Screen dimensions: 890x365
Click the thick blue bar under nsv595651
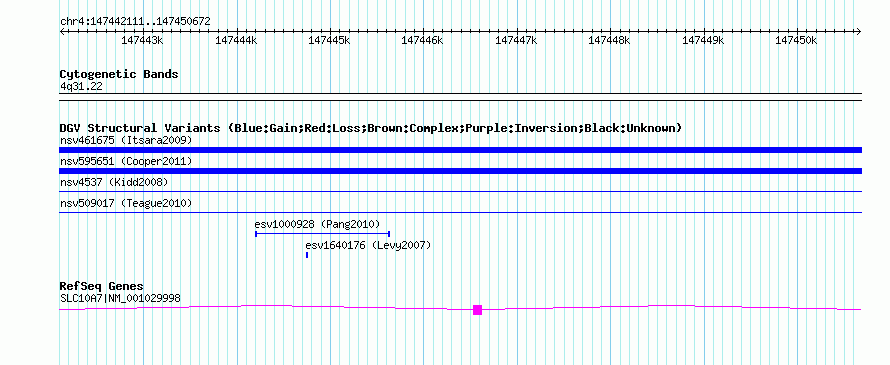pyautogui.click(x=460, y=171)
